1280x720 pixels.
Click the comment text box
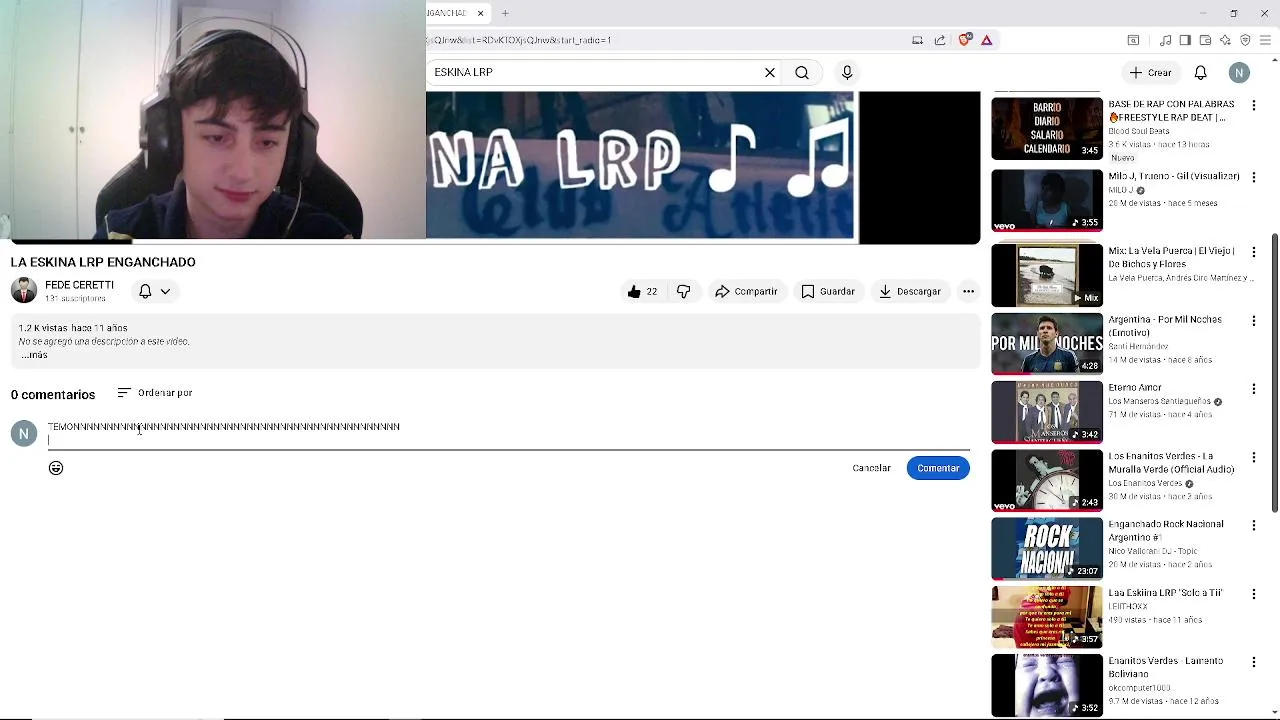tap(508, 433)
